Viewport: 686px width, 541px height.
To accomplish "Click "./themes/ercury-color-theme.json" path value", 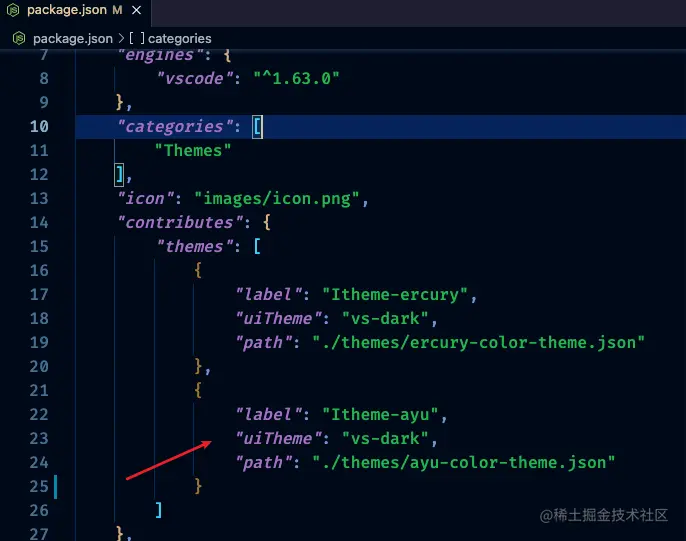I will click(x=478, y=342).
